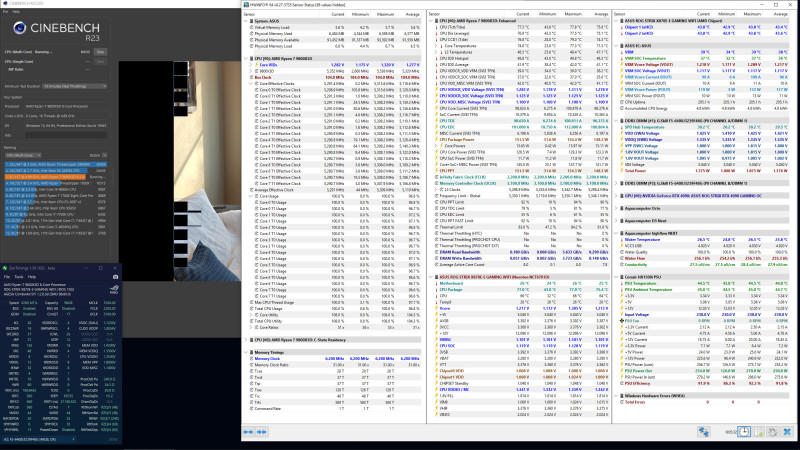The image size is (800, 450).
Task: Select the Water Temperature sensor row
Action: [705, 239]
